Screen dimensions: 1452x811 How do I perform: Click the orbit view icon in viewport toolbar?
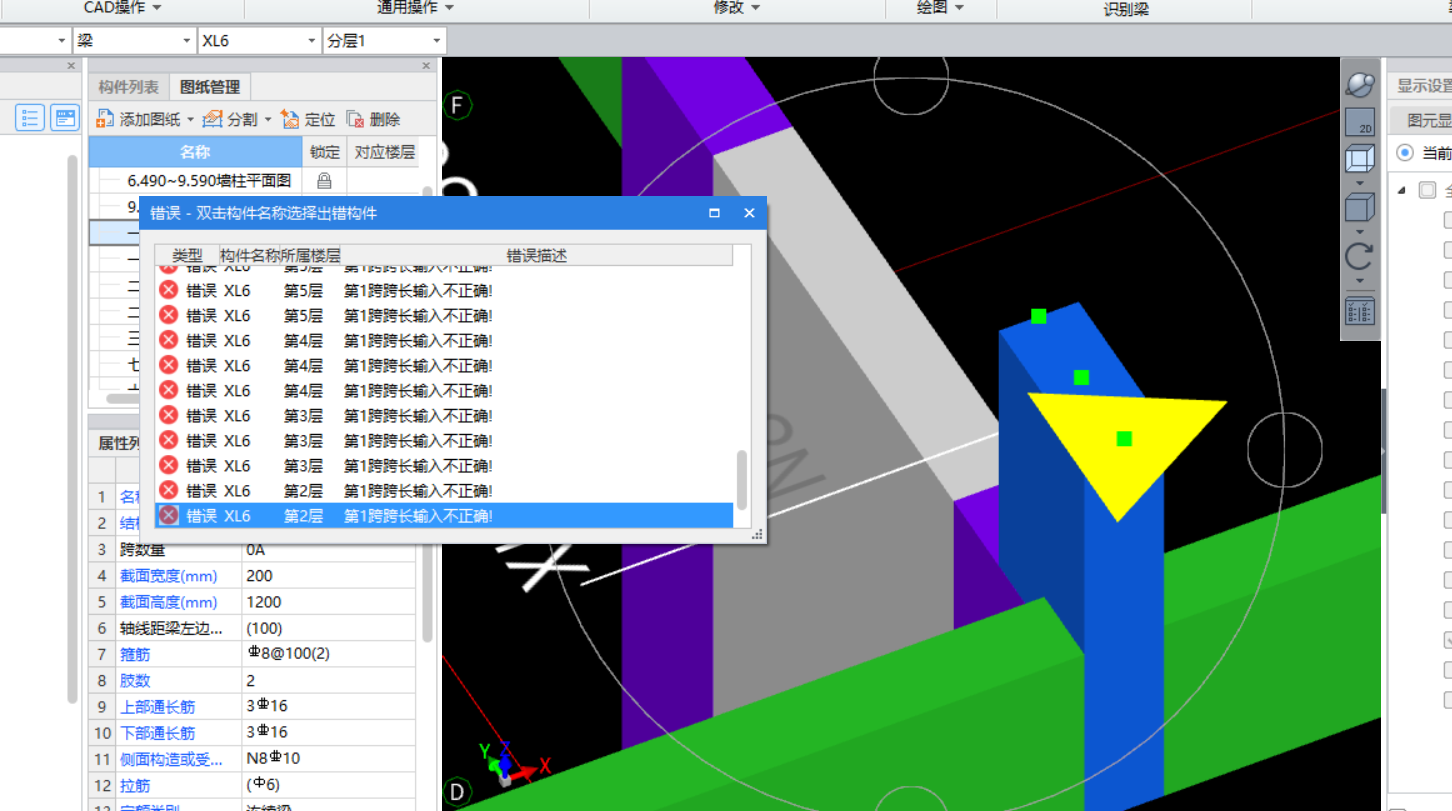pyautogui.click(x=1360, y=84)
